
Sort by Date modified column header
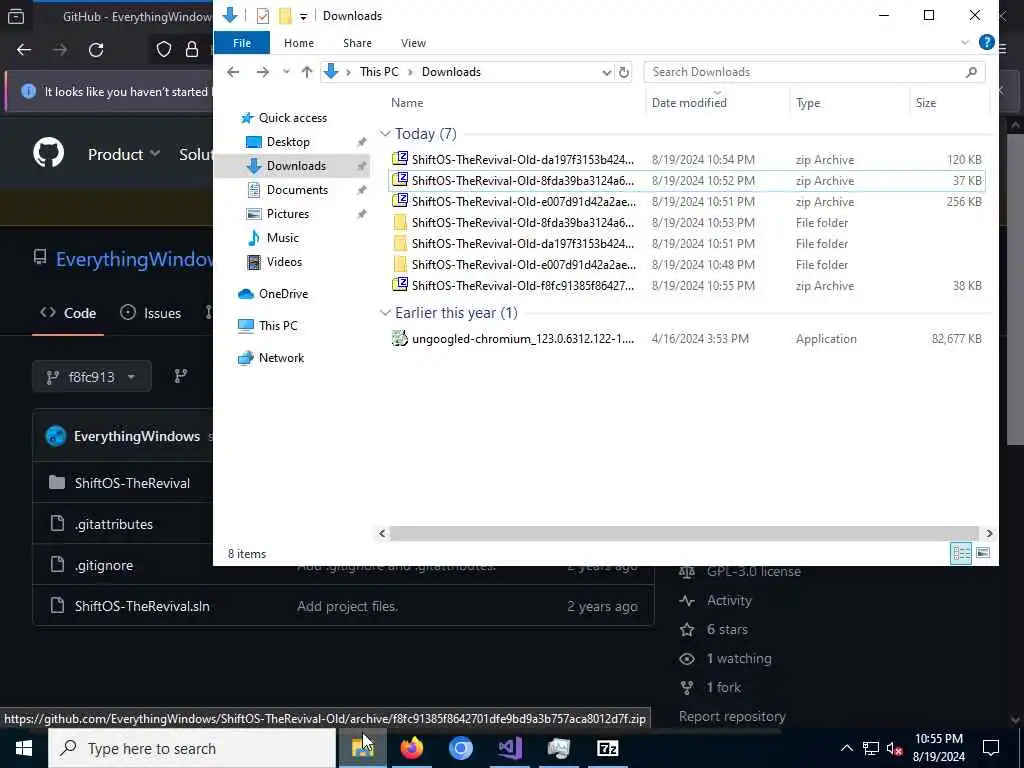tap(689, 103)
